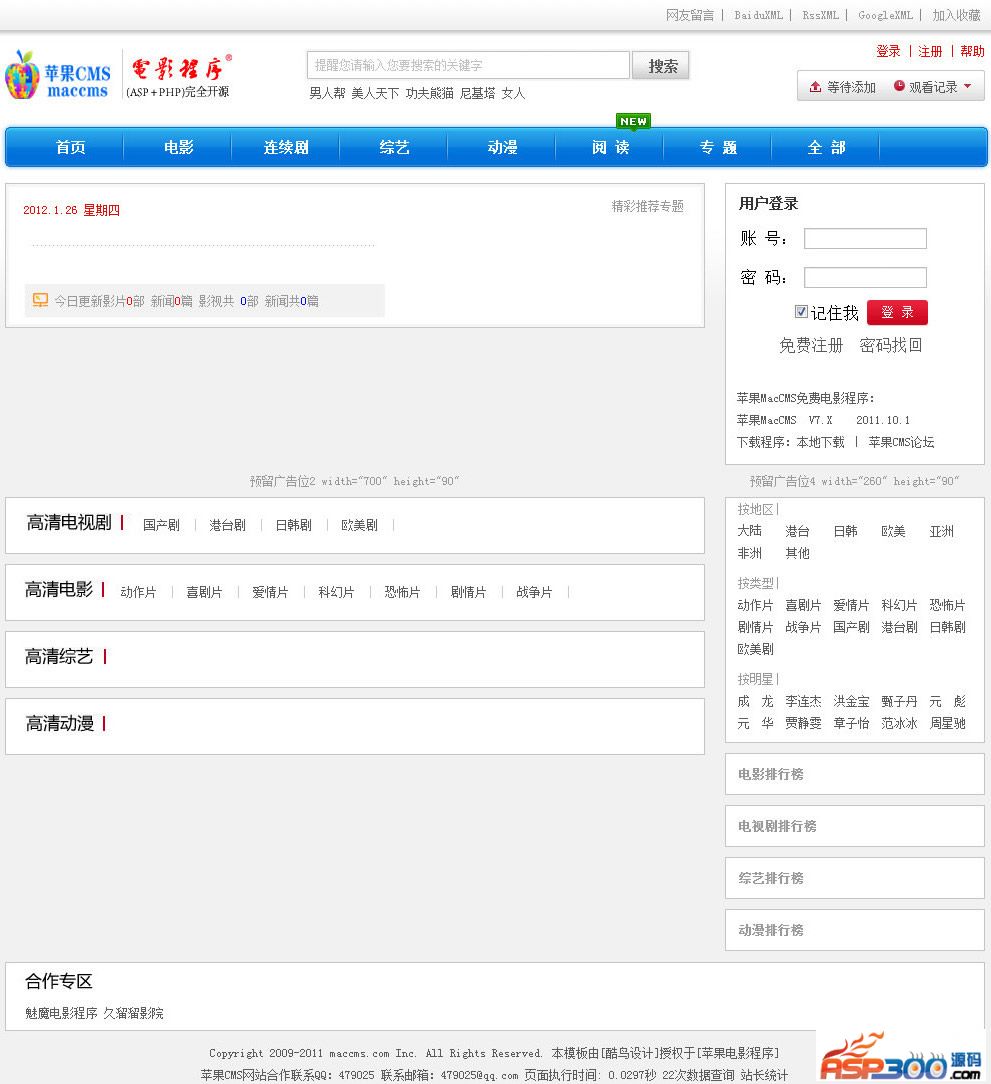Viewport: 991px width, 1084px height.
Task: Click the 密码找回 link
Action: click(891, 345)
